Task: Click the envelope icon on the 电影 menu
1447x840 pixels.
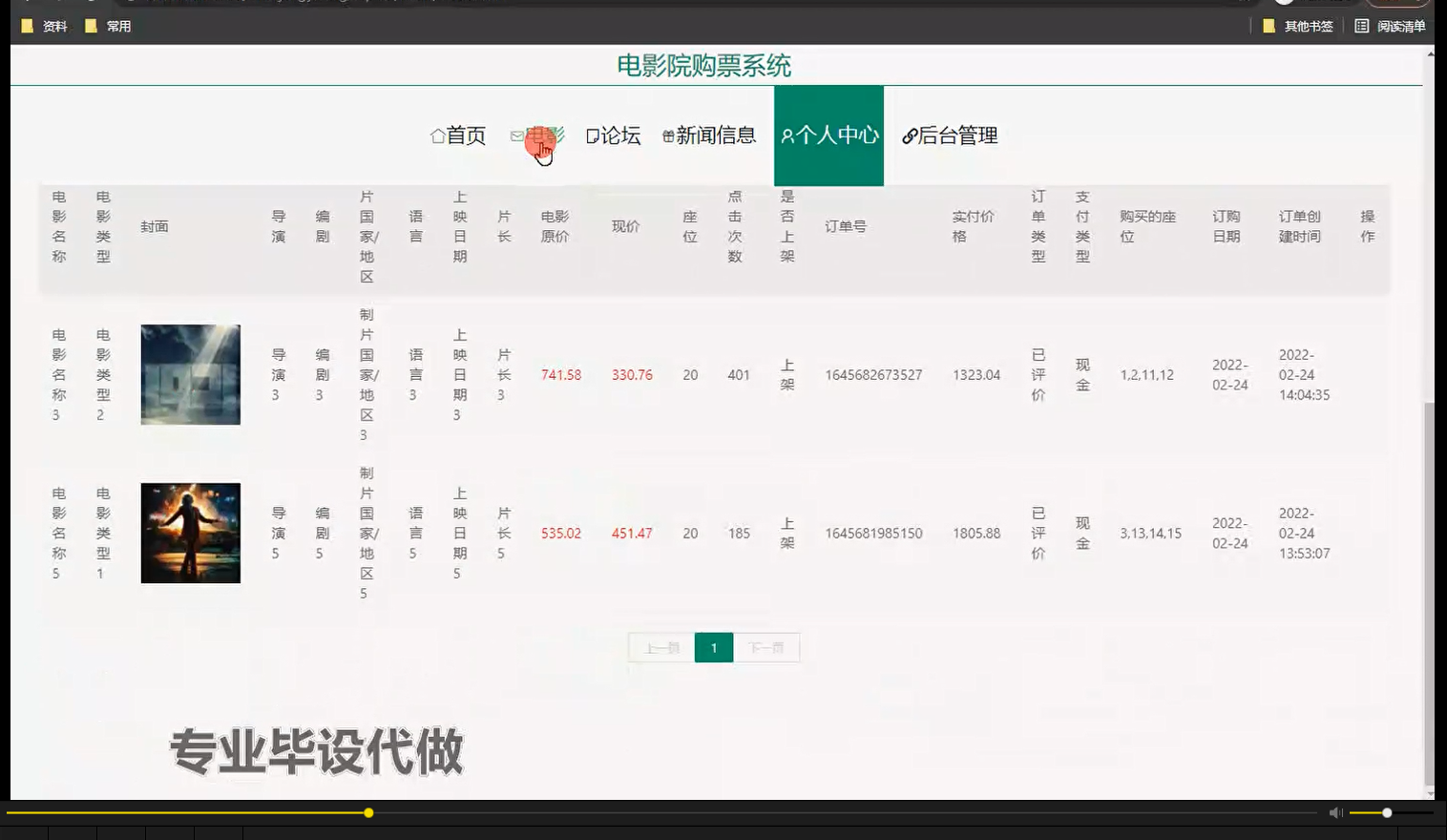Action: (516, 135)
